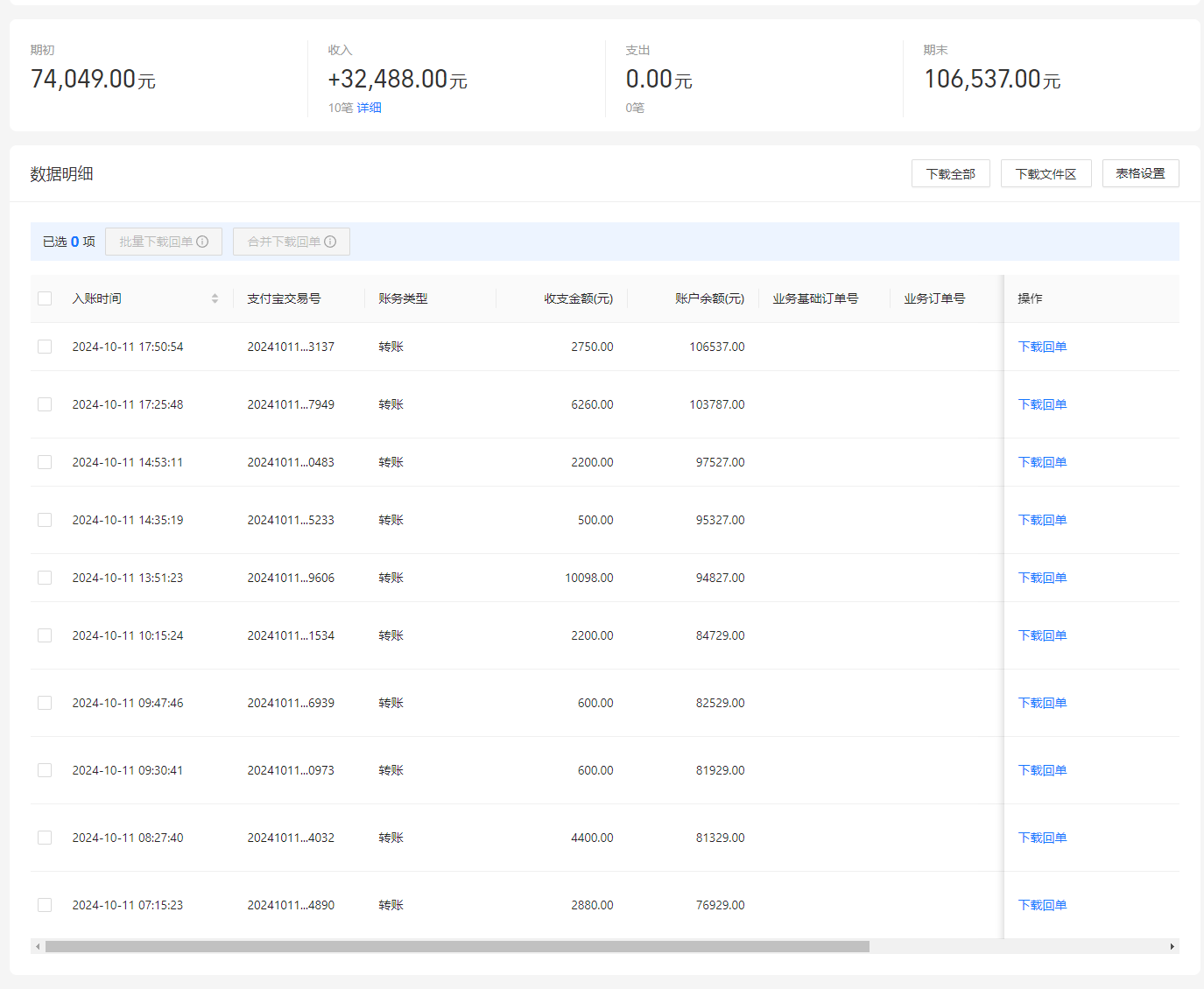Click the 业务基础订单号 column header

tap(815, 298)
